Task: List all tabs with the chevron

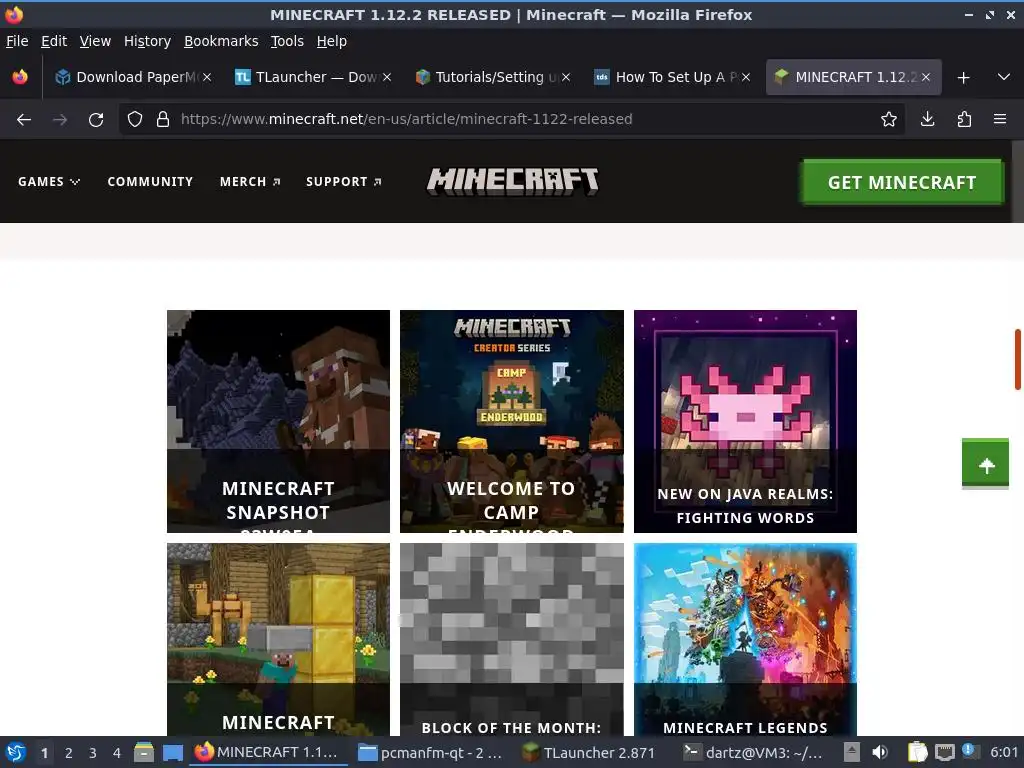Action: (x=1004, y=77)
